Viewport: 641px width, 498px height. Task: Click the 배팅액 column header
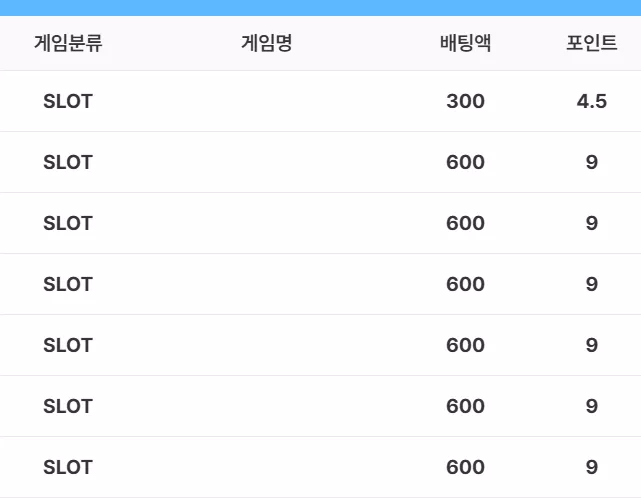465,43
